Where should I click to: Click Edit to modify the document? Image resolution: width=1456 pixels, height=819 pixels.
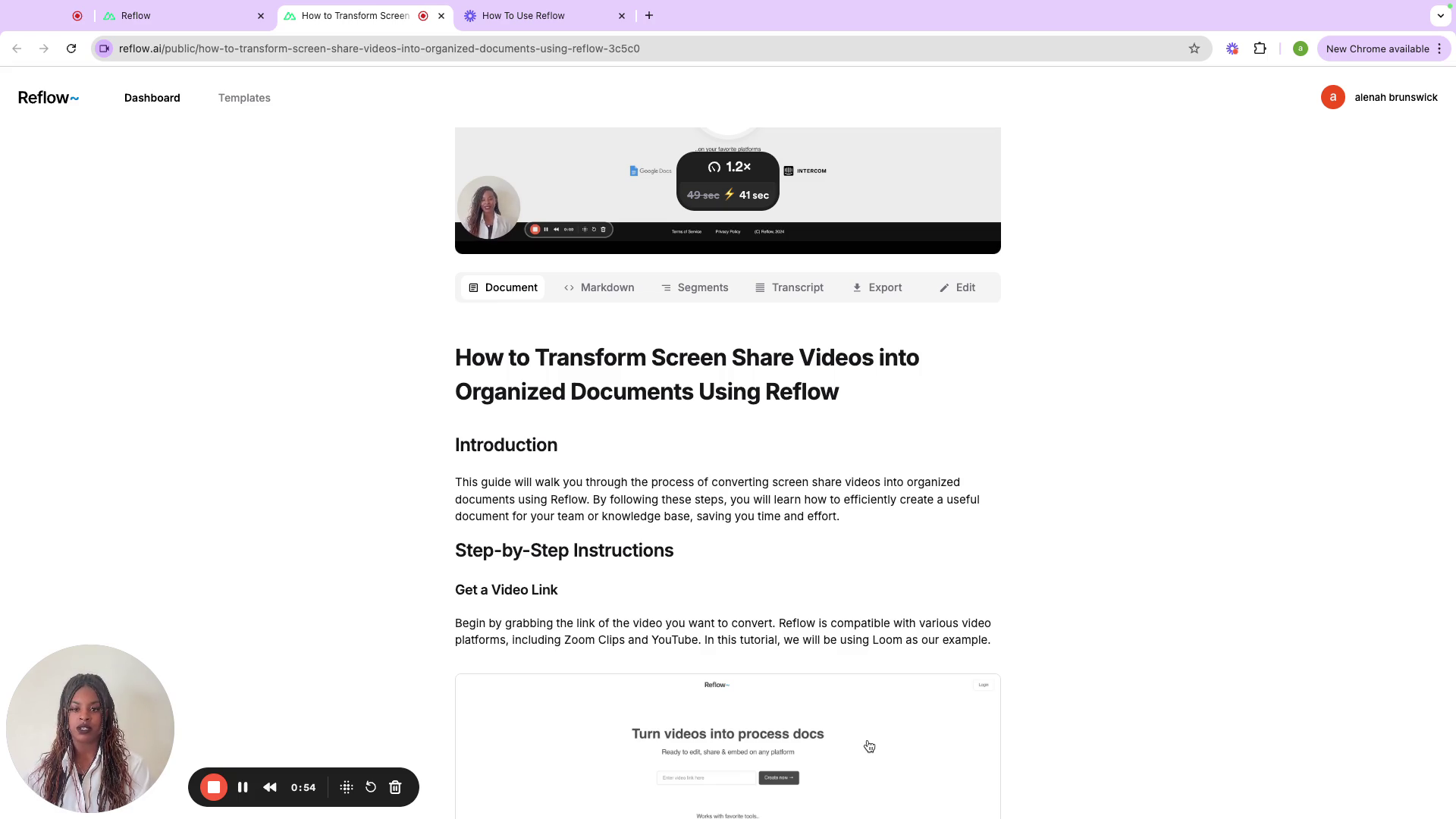pos(958,287)
